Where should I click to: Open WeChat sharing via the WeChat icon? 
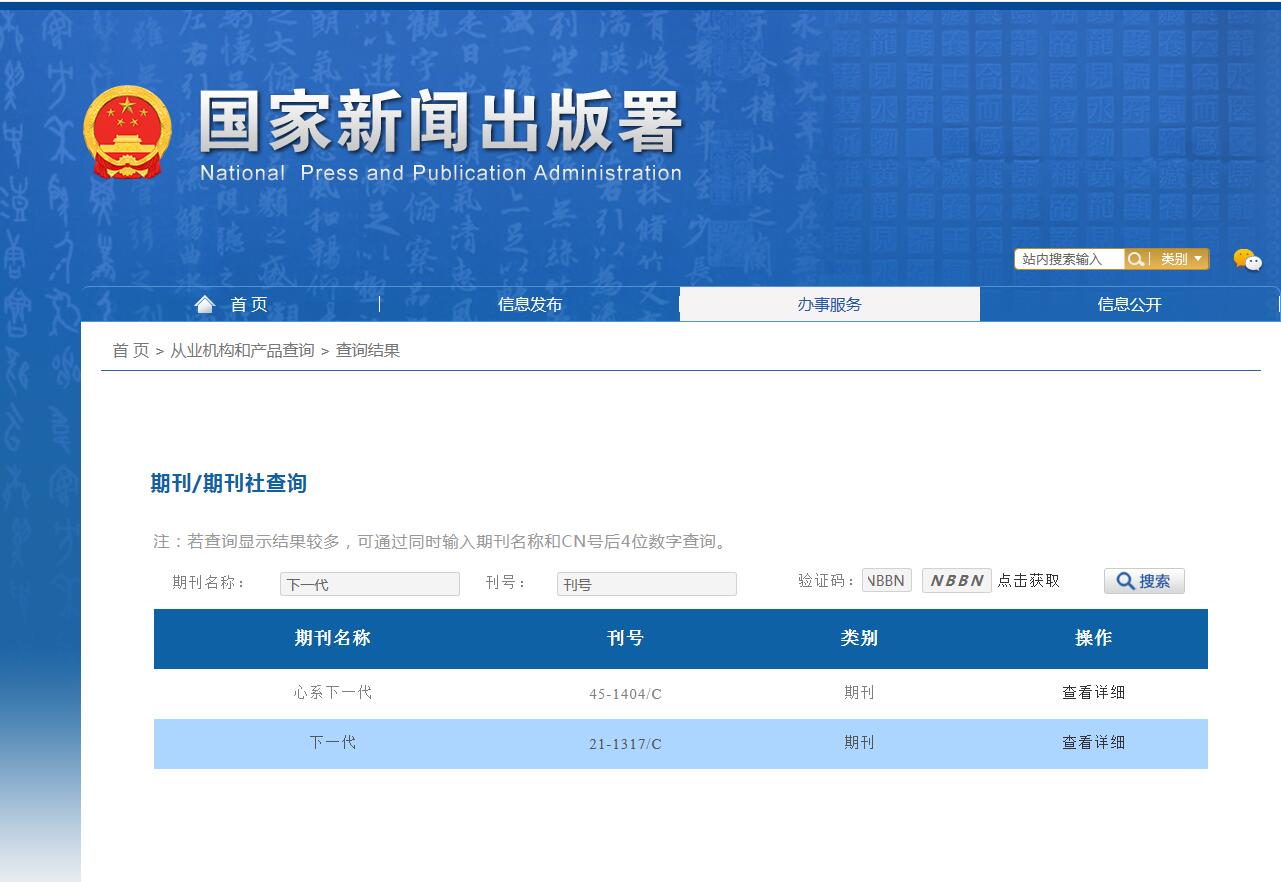coord(1247,261)
